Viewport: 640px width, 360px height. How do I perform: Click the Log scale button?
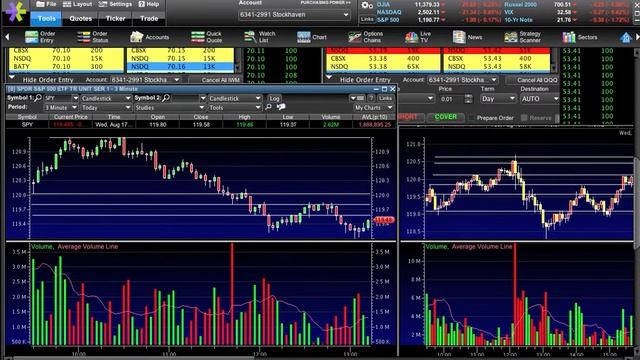pos(274,98)
